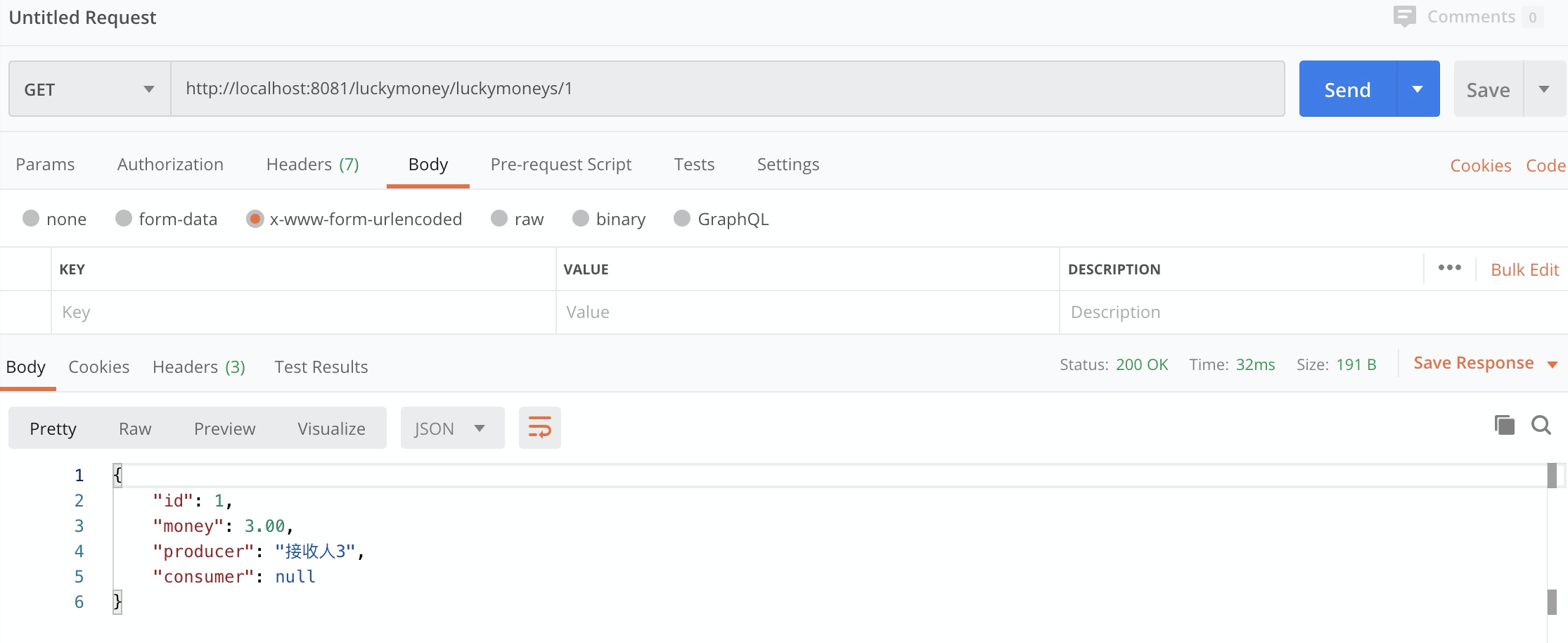Switch to response Cookies tab

(x=98, y=367)
